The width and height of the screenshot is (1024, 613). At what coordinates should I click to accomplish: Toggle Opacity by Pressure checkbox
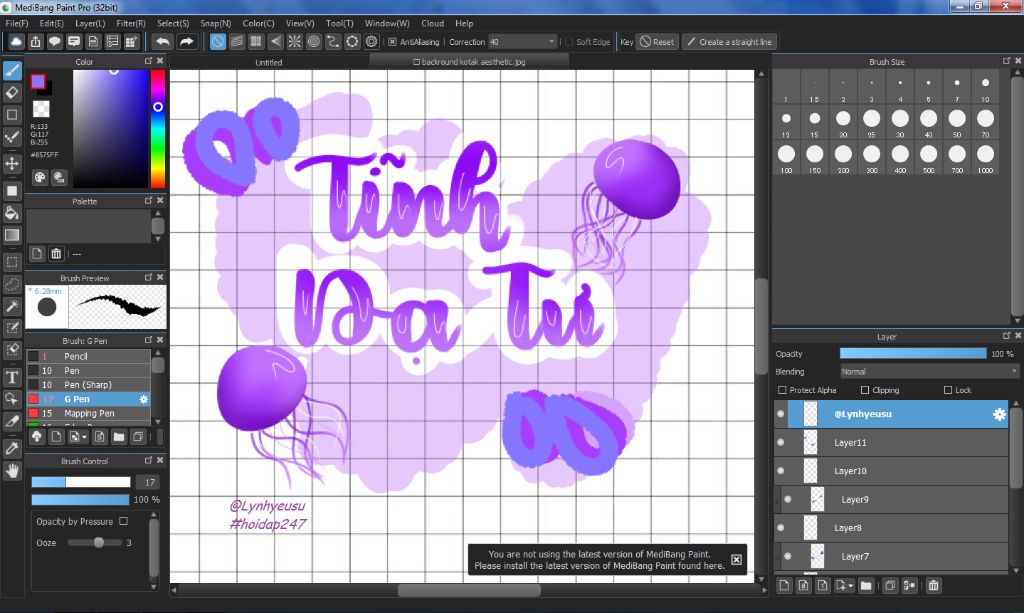click(123, 522)
